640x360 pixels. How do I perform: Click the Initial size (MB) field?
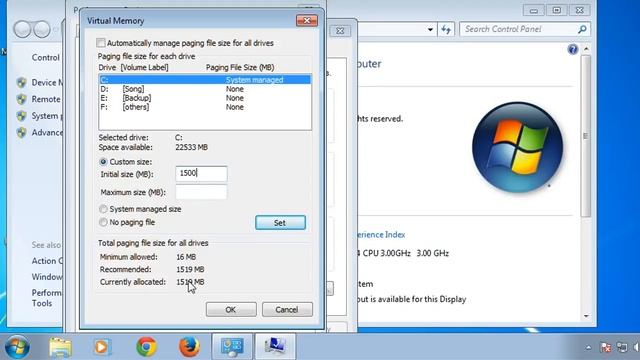(x=201, y=173)
